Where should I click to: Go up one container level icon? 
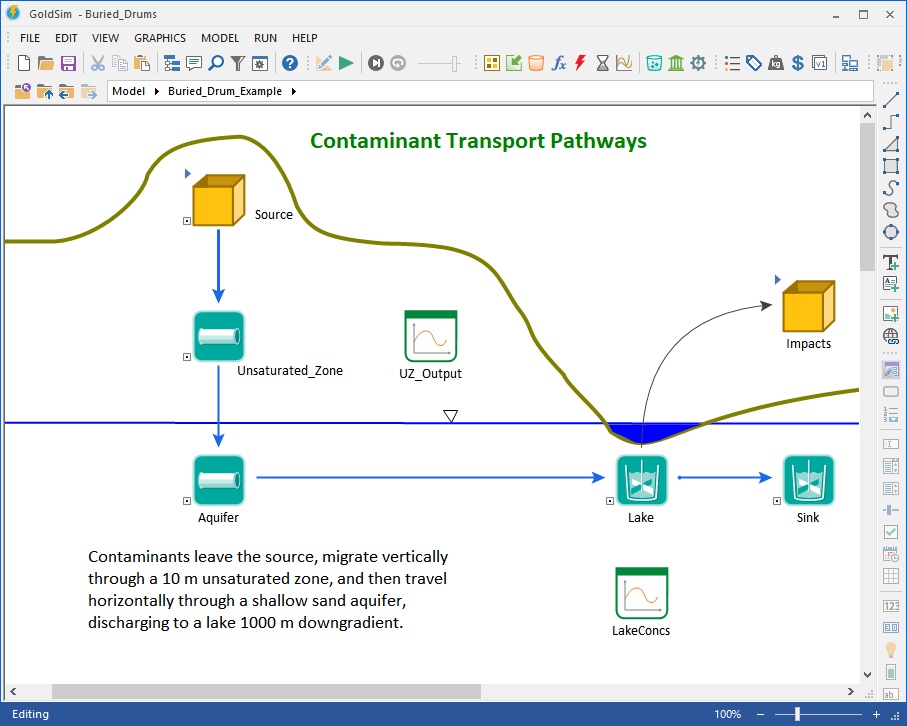(45, 91)
